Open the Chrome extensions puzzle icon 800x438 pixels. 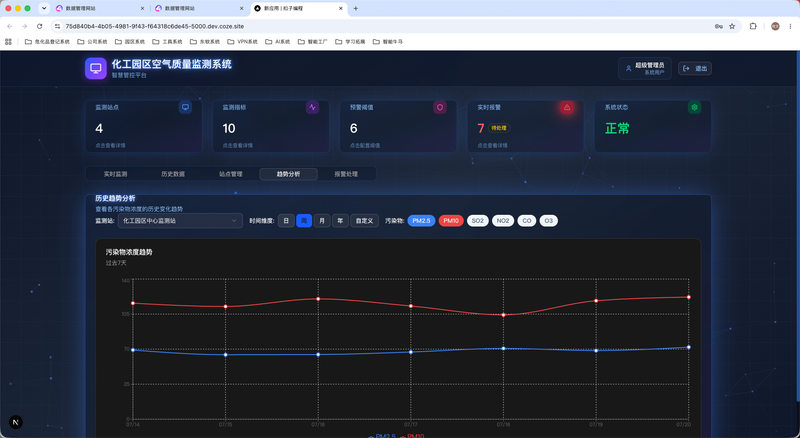pos(753,26)
